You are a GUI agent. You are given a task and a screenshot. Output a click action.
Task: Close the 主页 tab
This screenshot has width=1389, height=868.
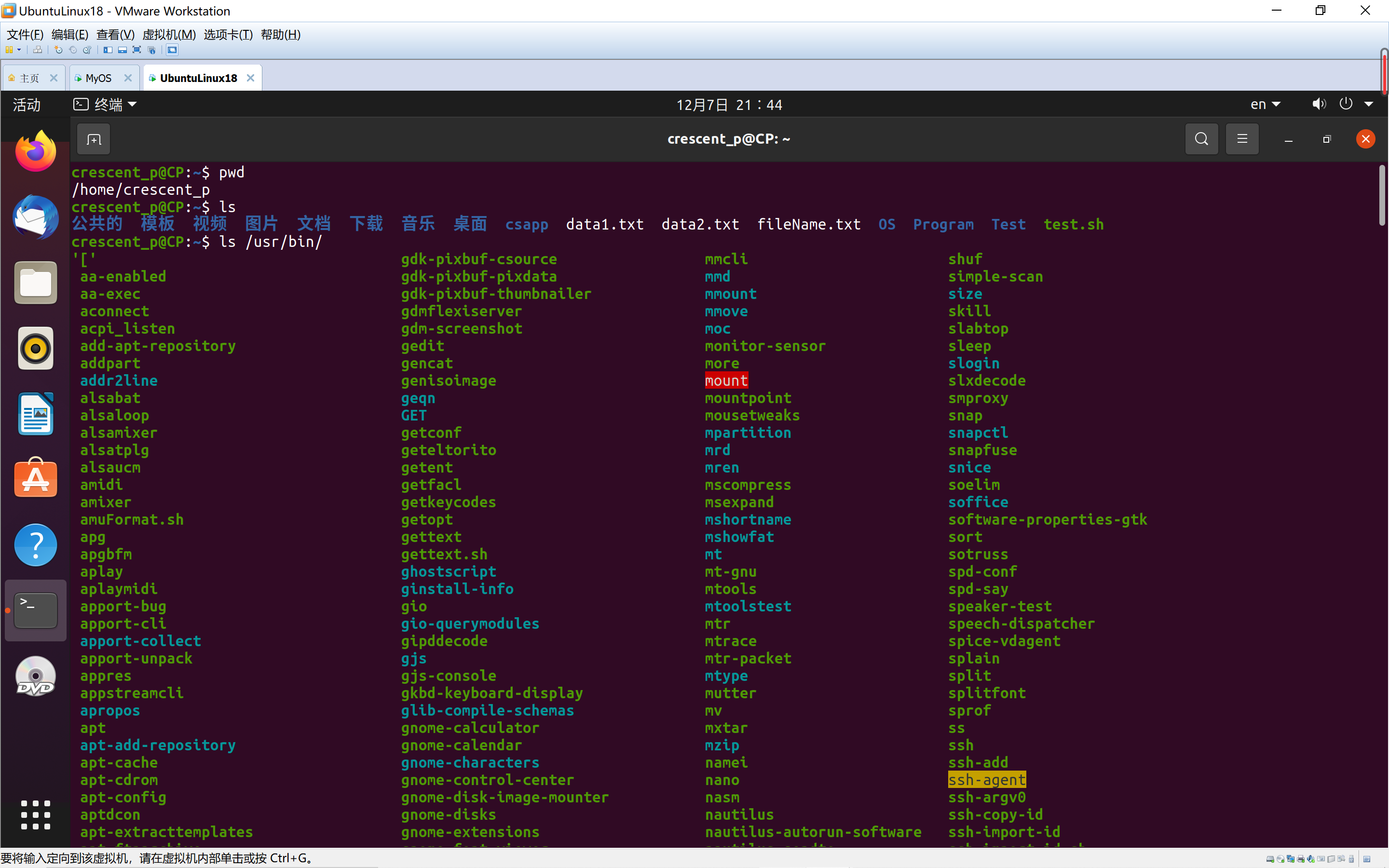(x=54, y=78)
